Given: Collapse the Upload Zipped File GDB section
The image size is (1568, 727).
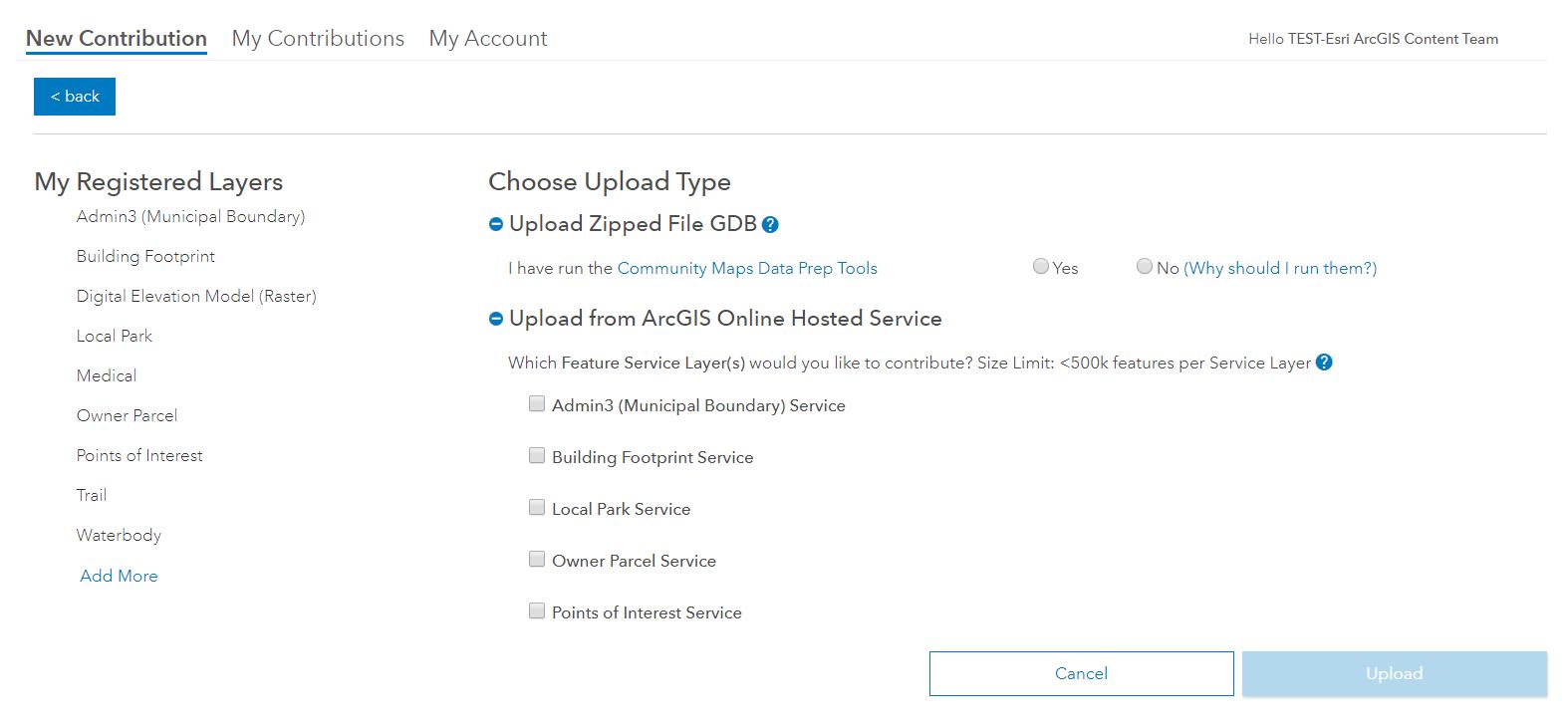Looking at the screenshot, I should tap(496, 225).
